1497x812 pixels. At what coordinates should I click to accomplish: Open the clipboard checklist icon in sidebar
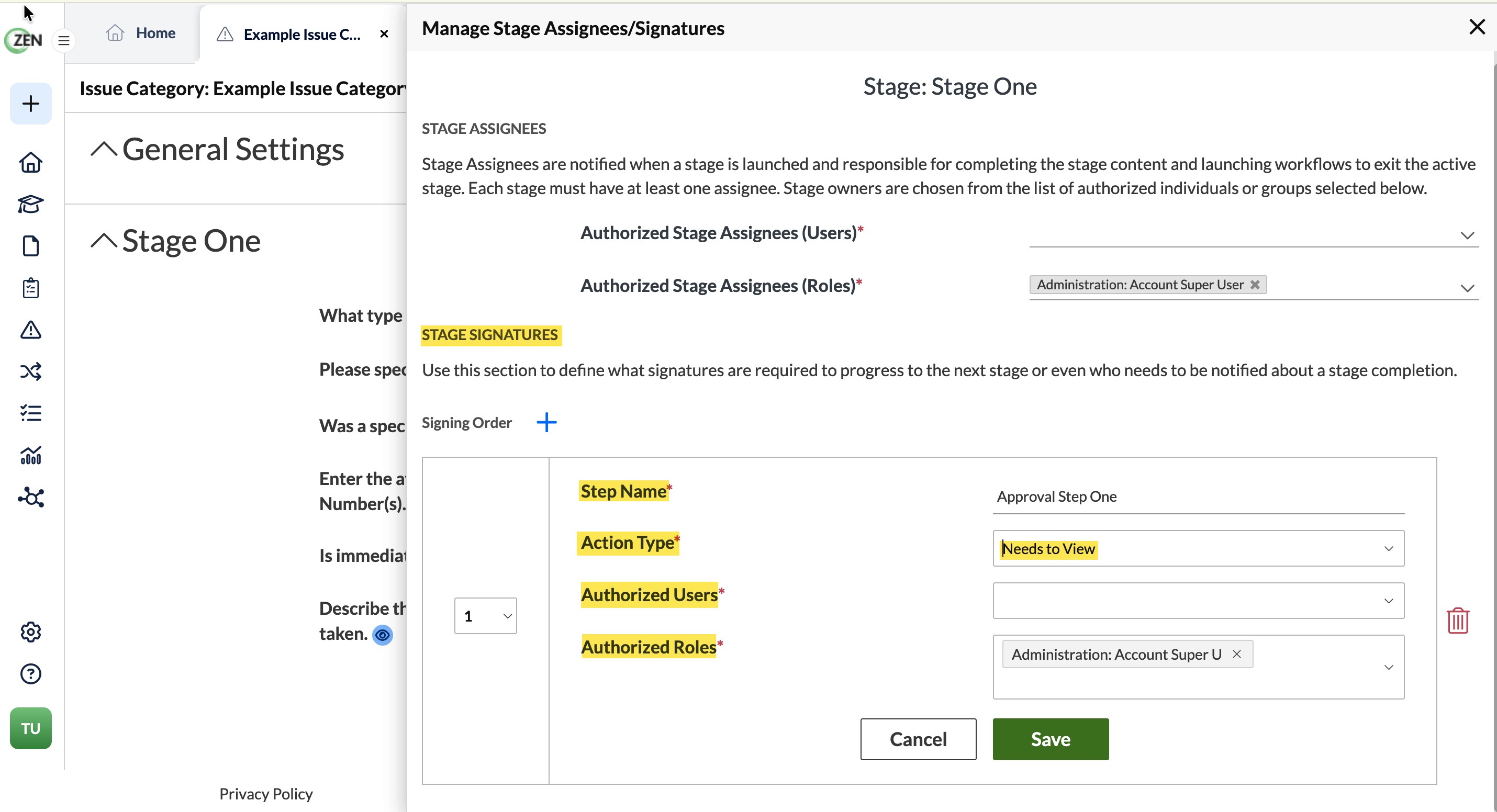(31, 288)
